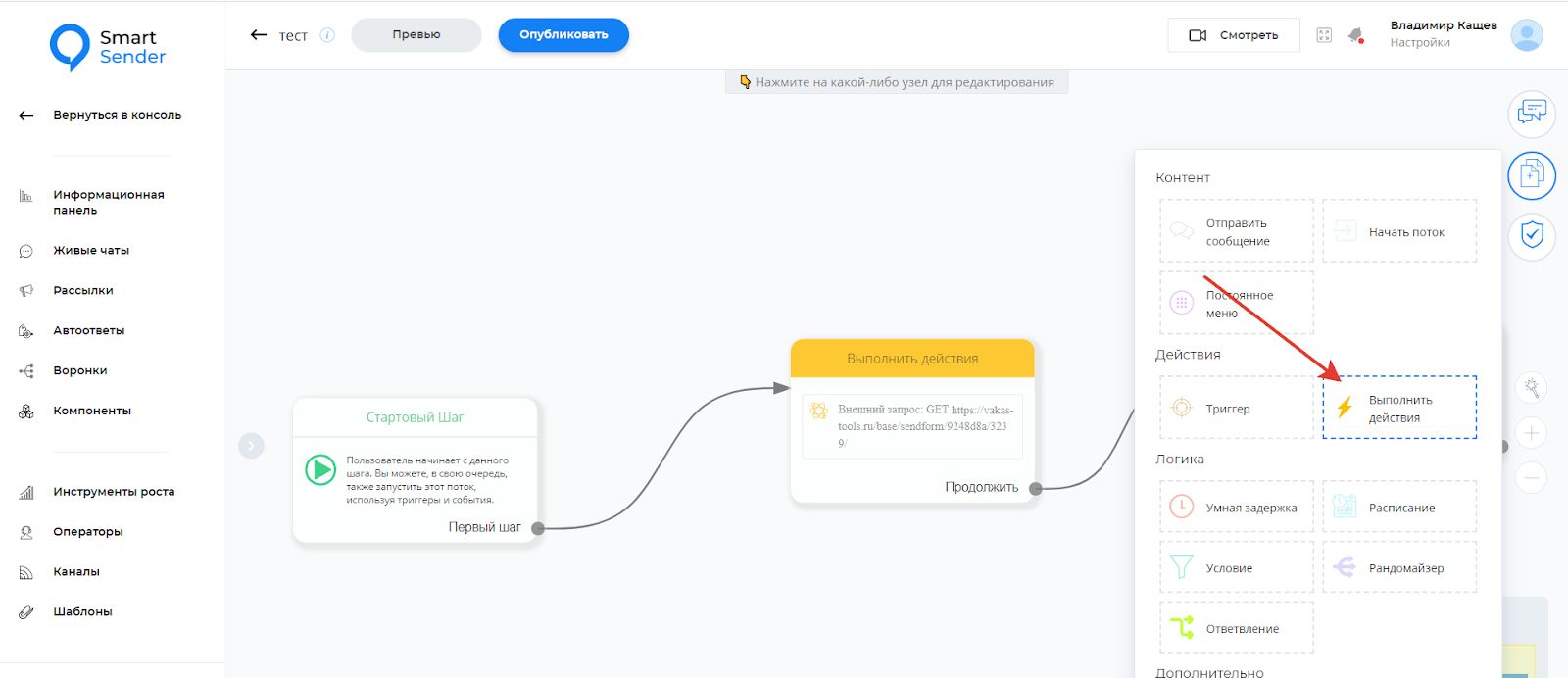The width and height of the screenshot is (1568, 678).
Task: Click the zoom out minus button
Action: coord(1531,478)
